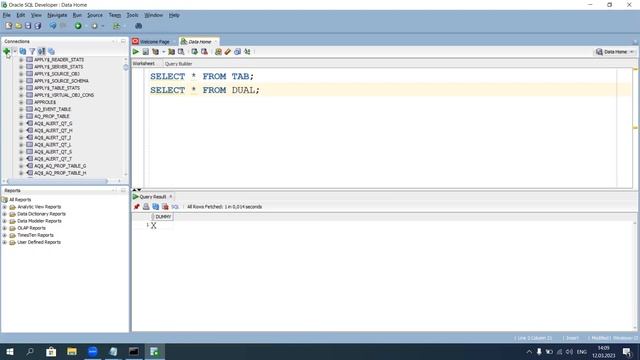Select the TimesTen Reports folder
Screen dimensions: 640x360
35,235
